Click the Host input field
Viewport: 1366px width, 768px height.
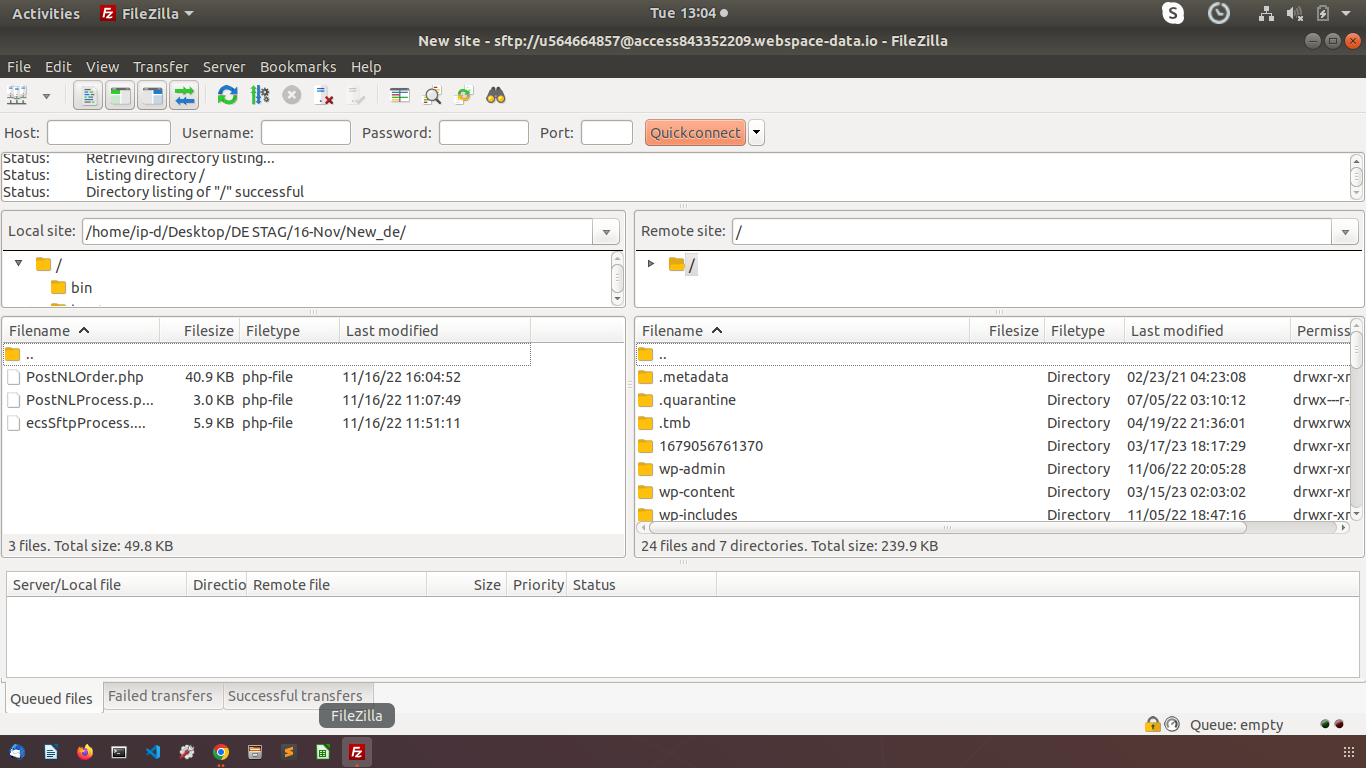[x=109, y=133]
